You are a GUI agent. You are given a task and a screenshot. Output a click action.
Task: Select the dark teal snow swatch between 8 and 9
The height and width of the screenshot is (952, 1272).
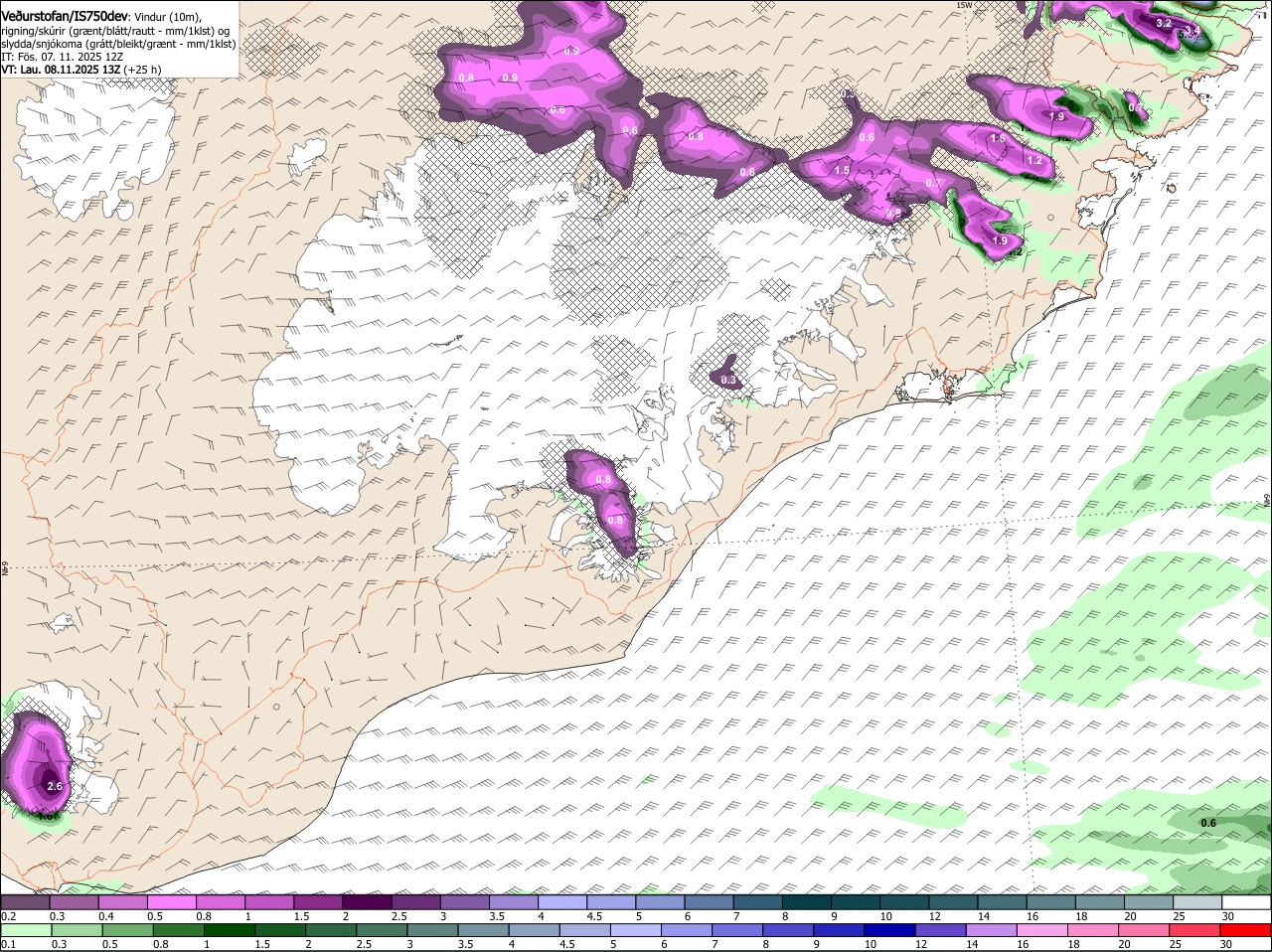click(808, 902)
